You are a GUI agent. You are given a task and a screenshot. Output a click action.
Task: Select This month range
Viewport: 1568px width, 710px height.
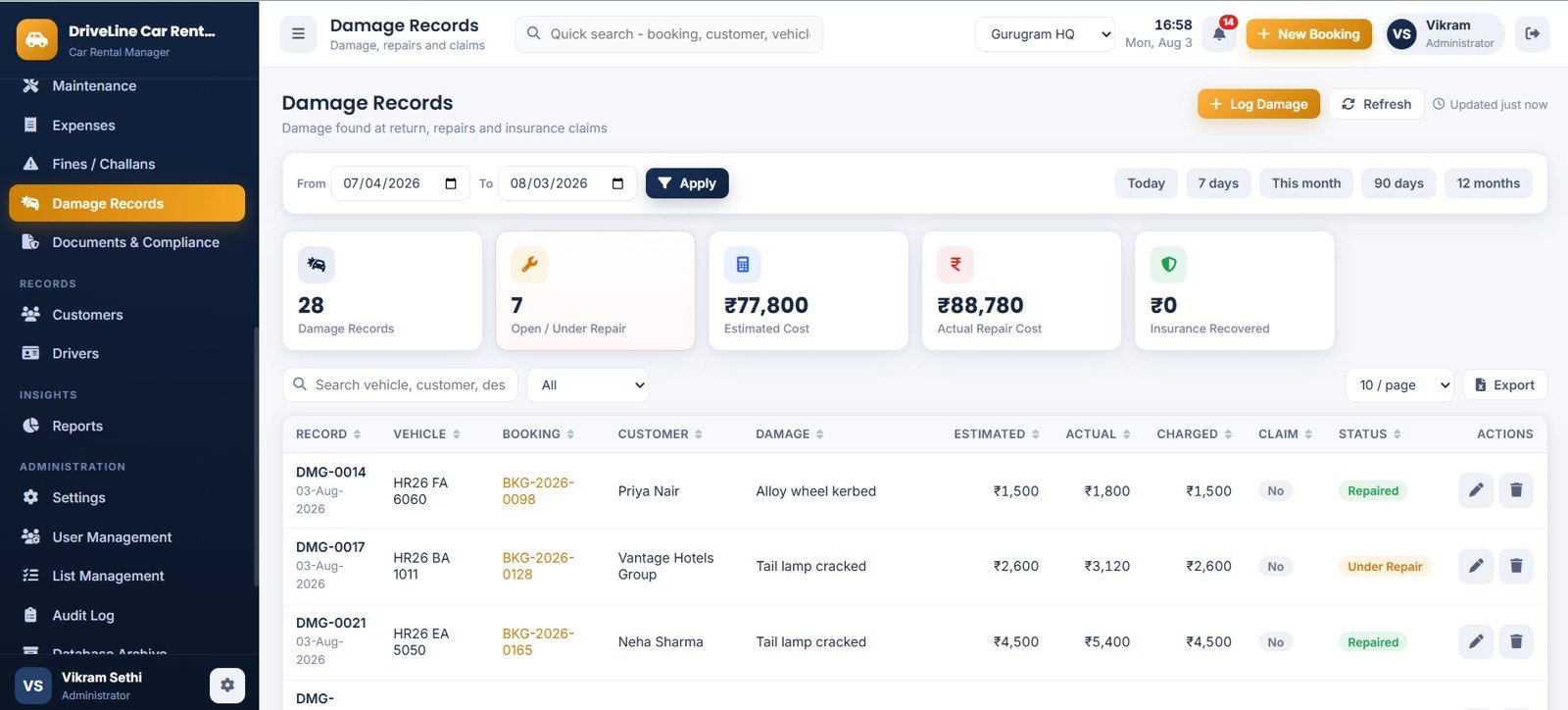(x=1306, y=183)
